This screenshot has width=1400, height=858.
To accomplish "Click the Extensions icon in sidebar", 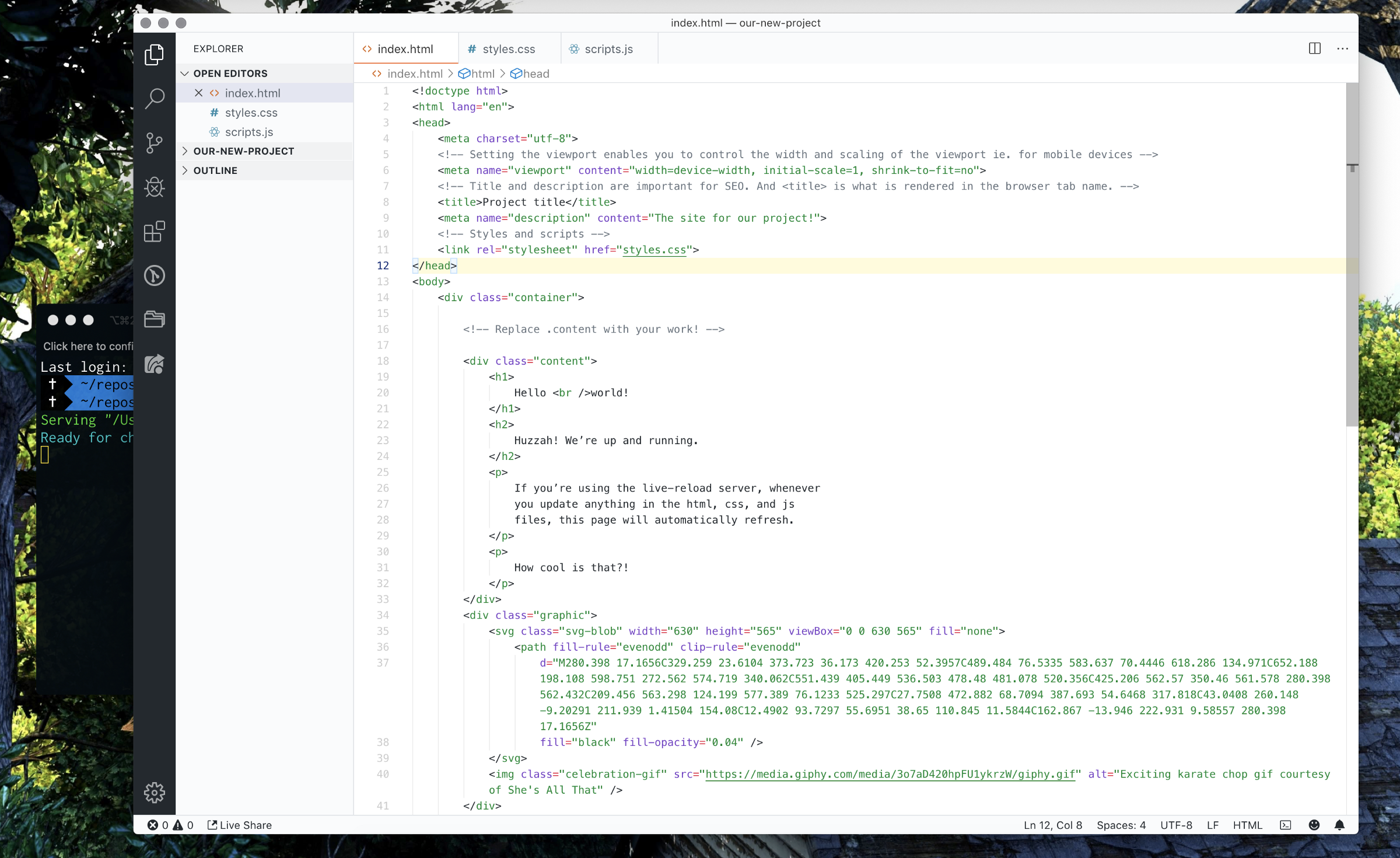I will (155, 231).
